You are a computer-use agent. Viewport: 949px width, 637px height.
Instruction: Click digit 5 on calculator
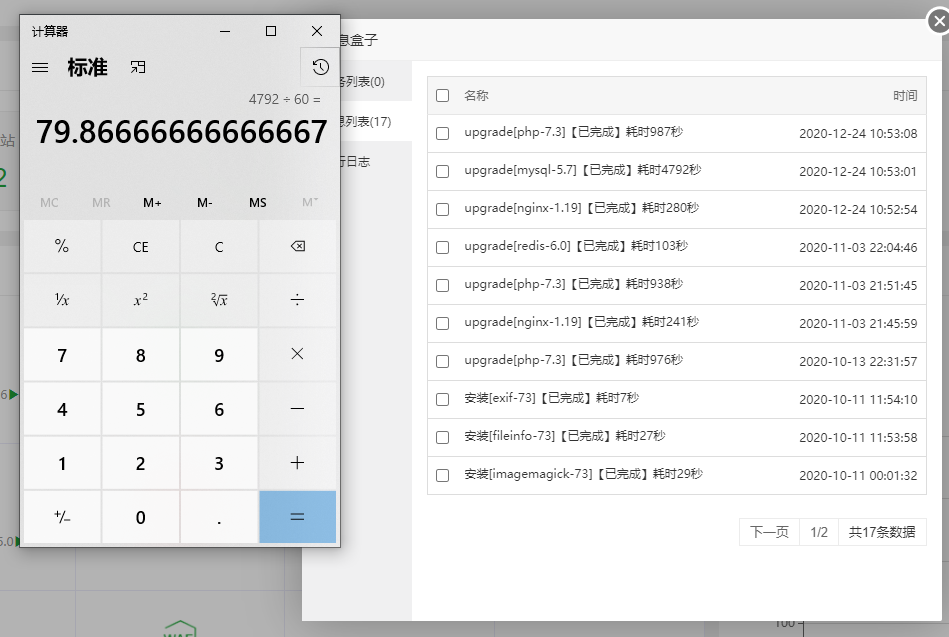pos(140,409)
